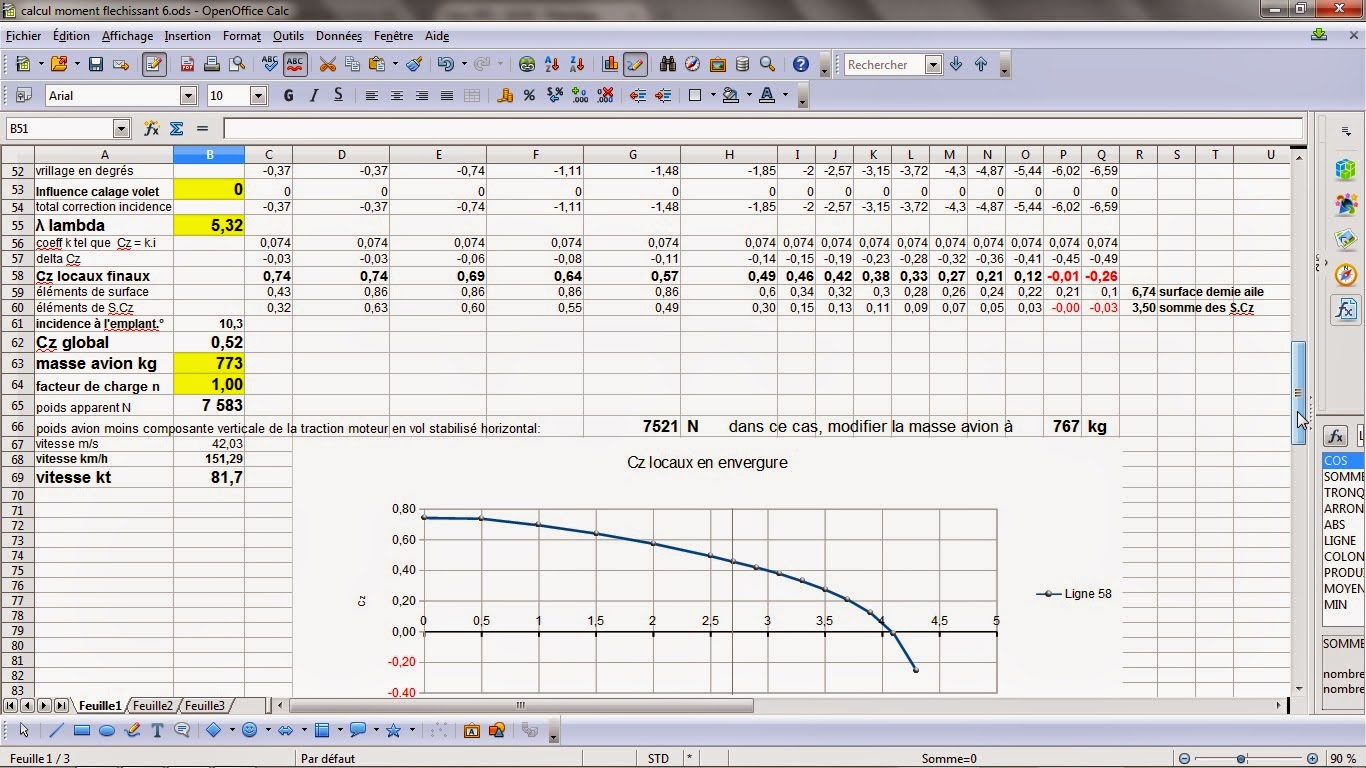Find next with down arrow

pyautogui.click(x=956, y=64)
